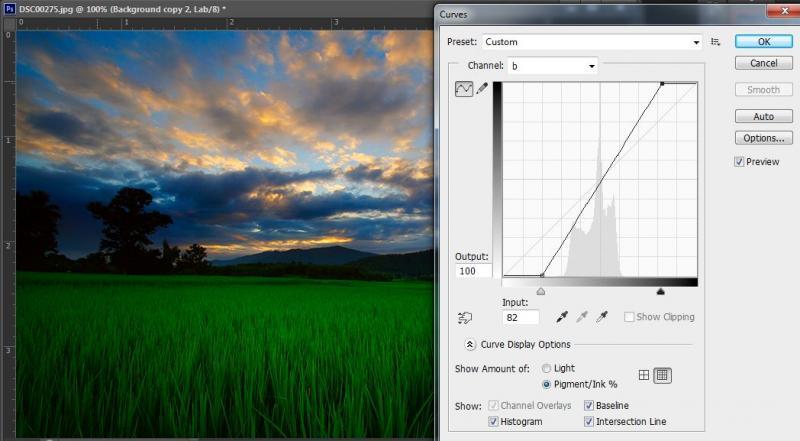Pick the gray point eyedropper

(582, 317)
